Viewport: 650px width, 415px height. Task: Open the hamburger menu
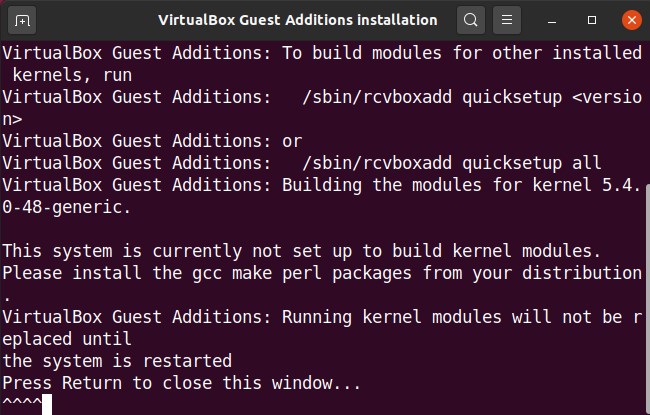(508, 20)
